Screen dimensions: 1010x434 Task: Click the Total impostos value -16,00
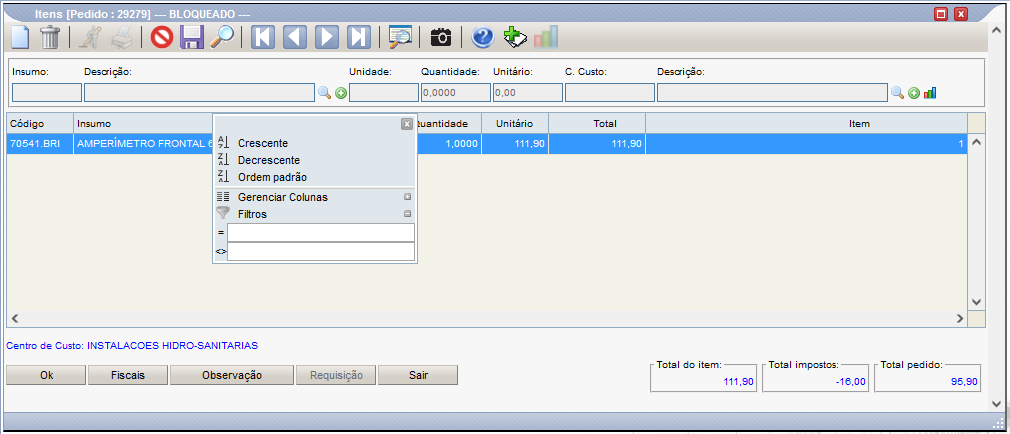pyautogui.click(x=851, y=382)
